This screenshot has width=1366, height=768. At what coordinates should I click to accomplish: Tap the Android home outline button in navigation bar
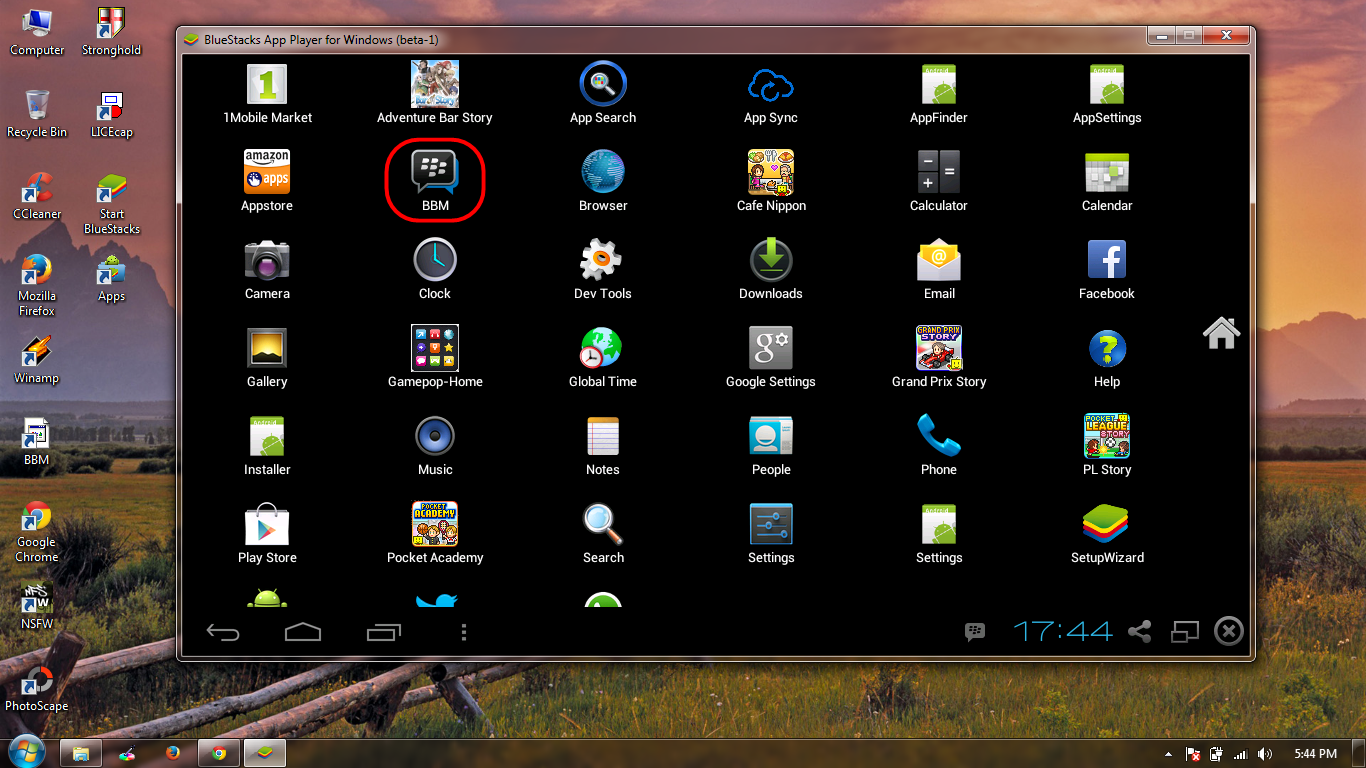pos(303,632)
